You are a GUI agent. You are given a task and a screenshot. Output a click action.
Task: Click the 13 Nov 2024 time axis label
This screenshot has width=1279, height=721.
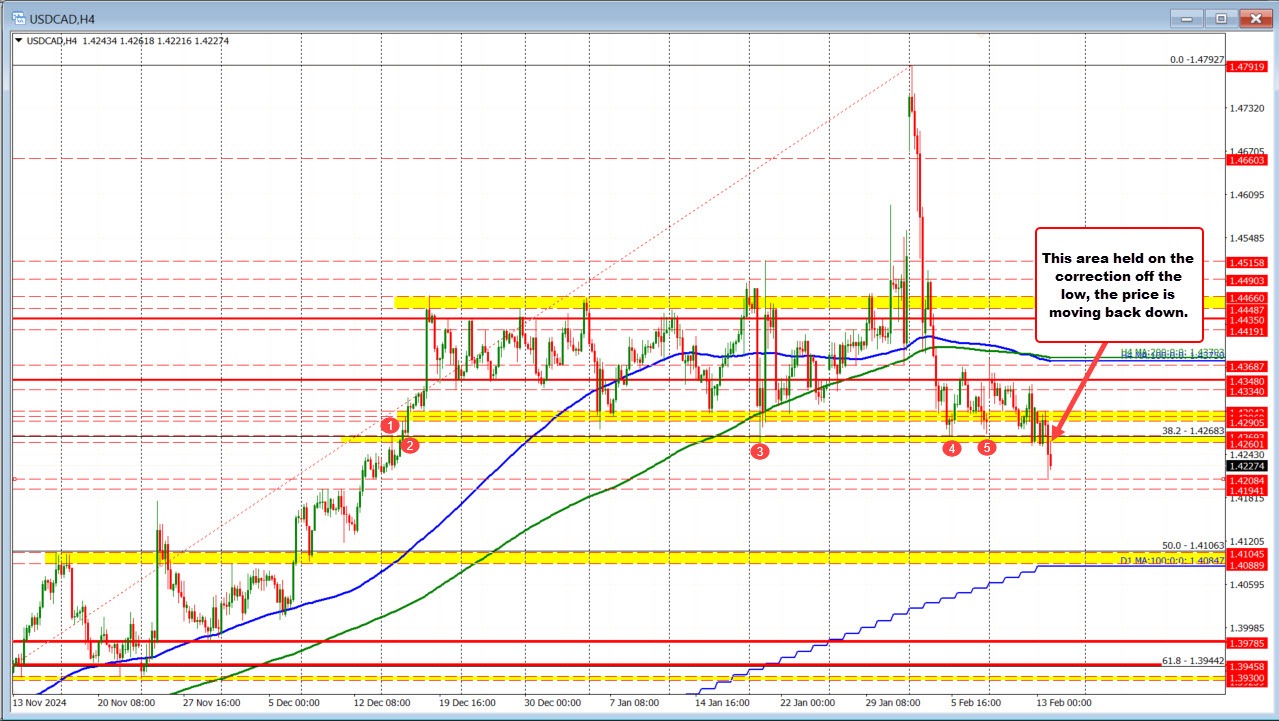point(42,704)
